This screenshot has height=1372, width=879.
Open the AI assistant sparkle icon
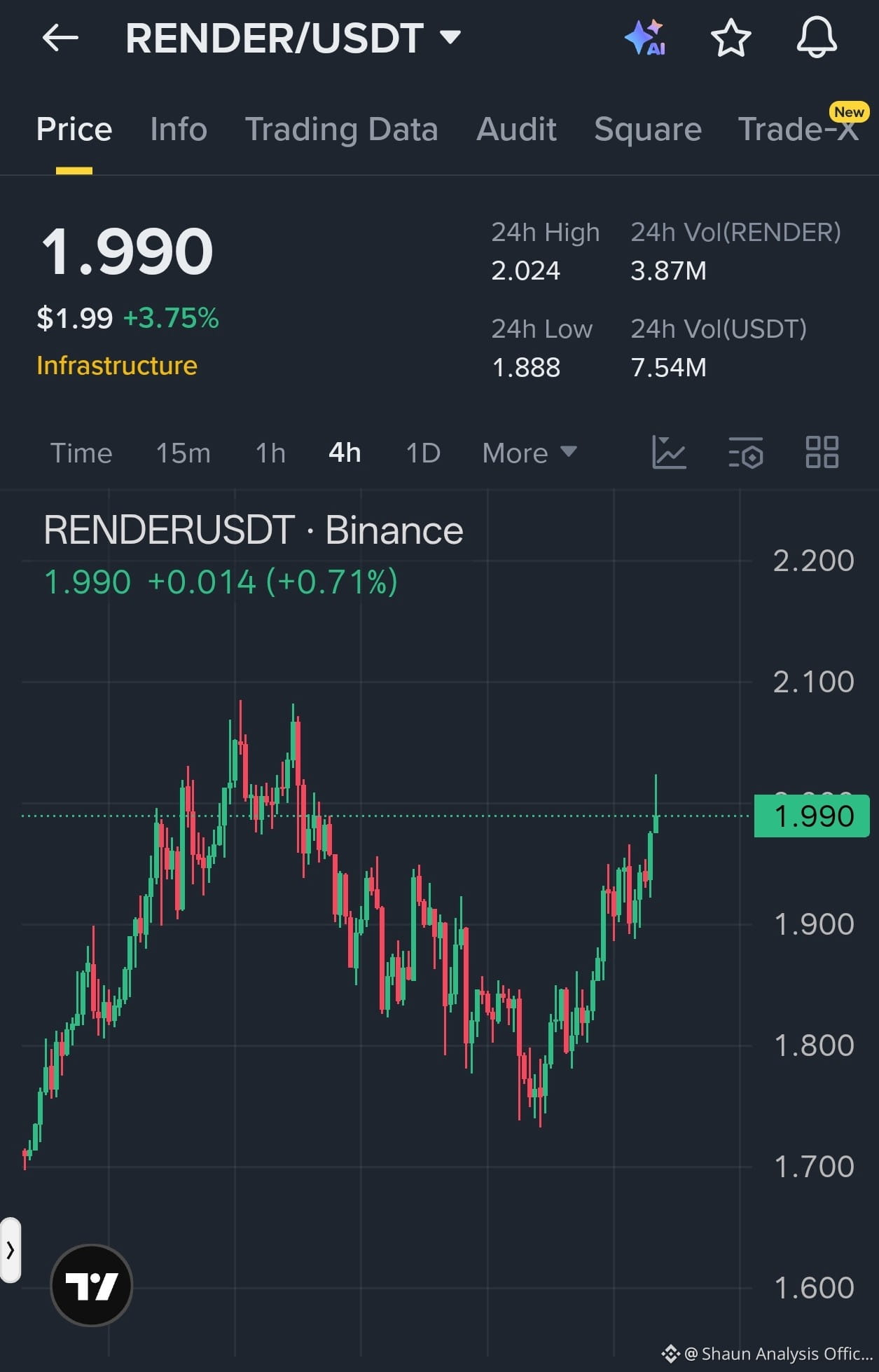(x=645, y=37)
